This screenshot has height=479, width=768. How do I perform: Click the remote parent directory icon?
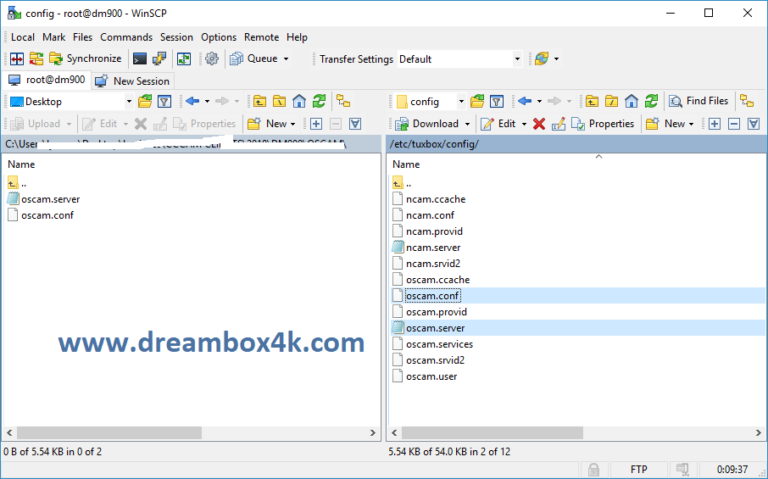(592, 101)
